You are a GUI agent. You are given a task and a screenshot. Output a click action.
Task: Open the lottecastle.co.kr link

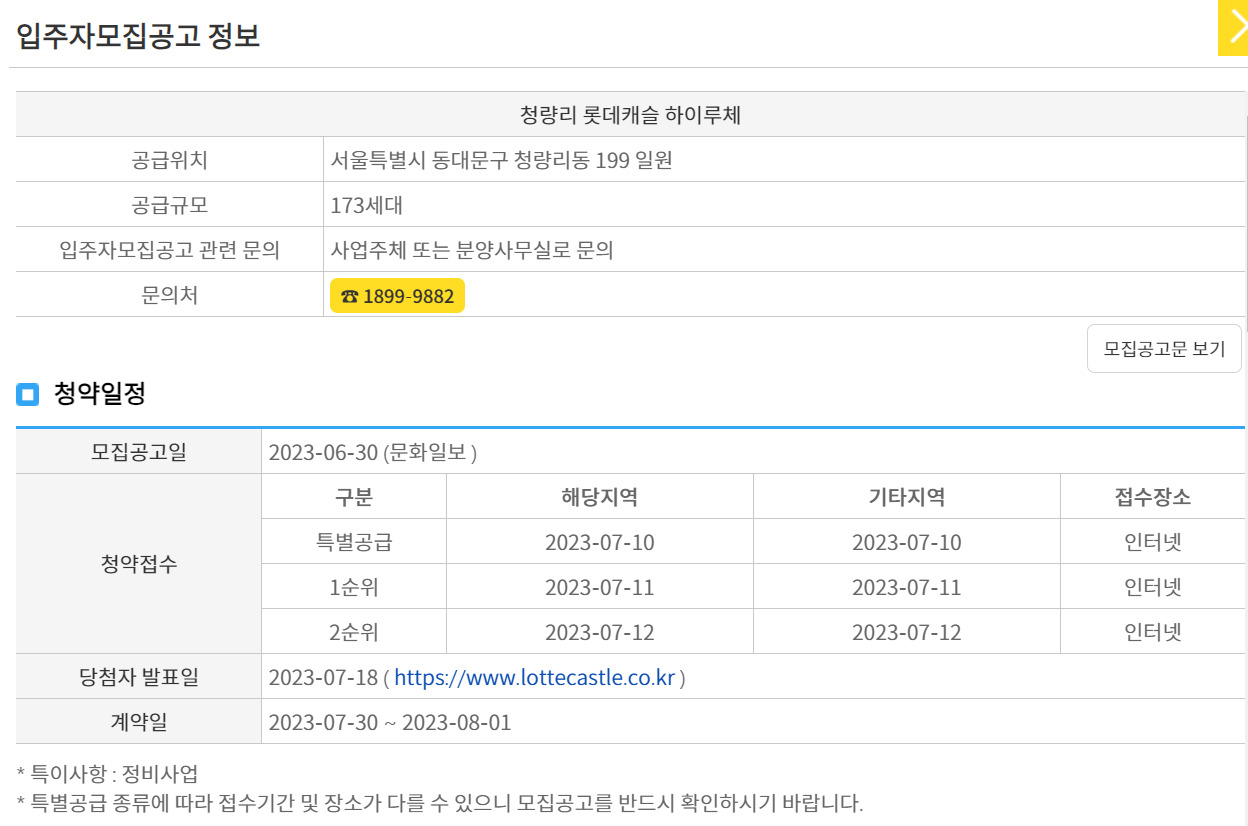535,677
